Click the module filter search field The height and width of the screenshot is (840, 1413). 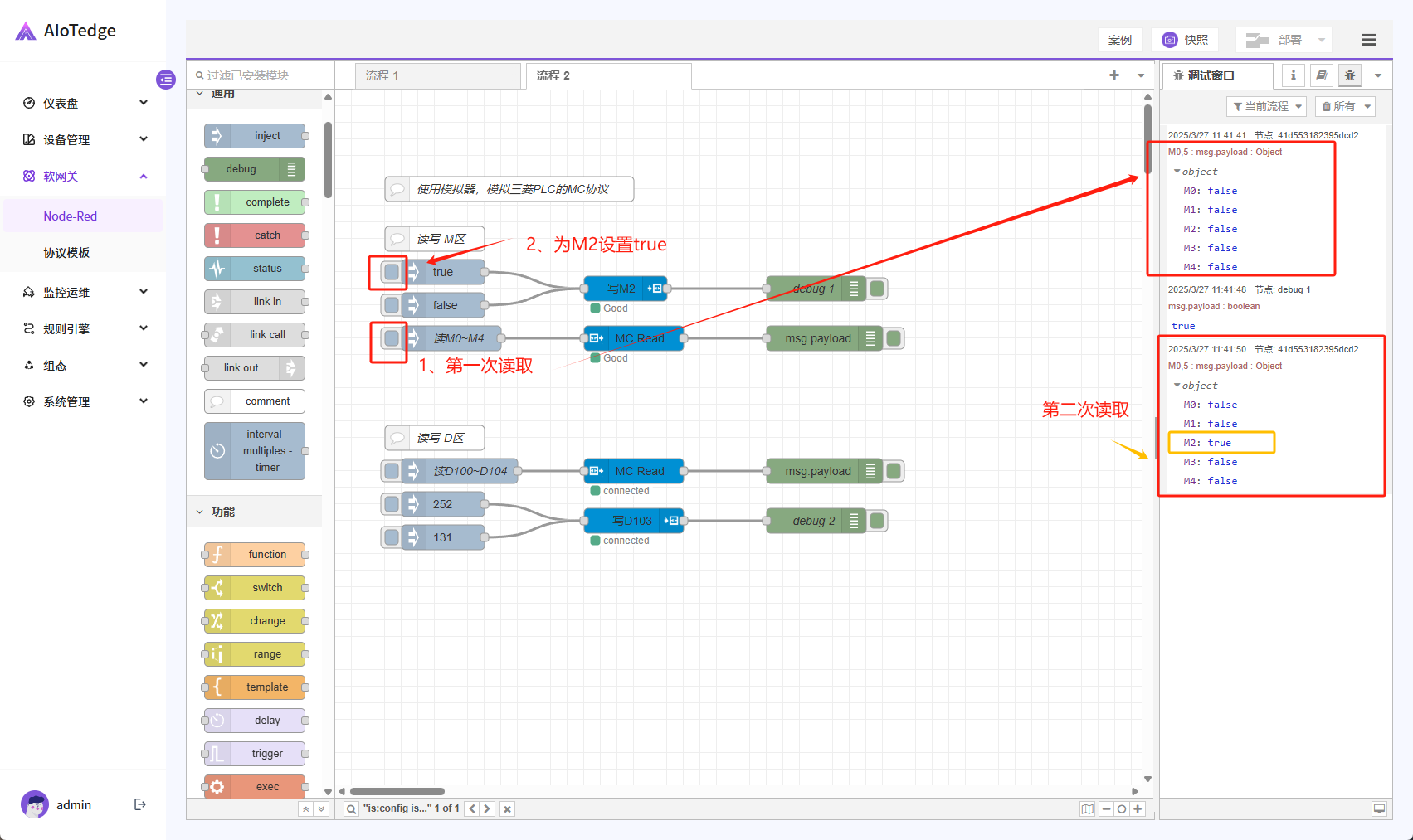[x=261, y=75]
